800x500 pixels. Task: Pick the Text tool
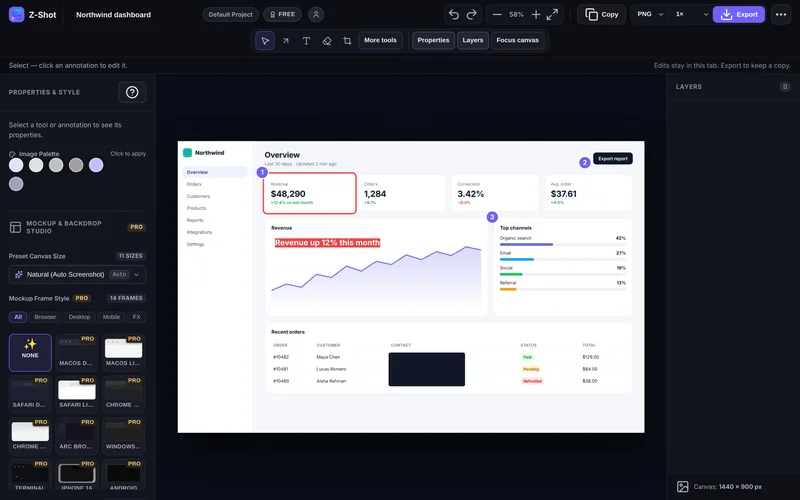click(306, 41)
